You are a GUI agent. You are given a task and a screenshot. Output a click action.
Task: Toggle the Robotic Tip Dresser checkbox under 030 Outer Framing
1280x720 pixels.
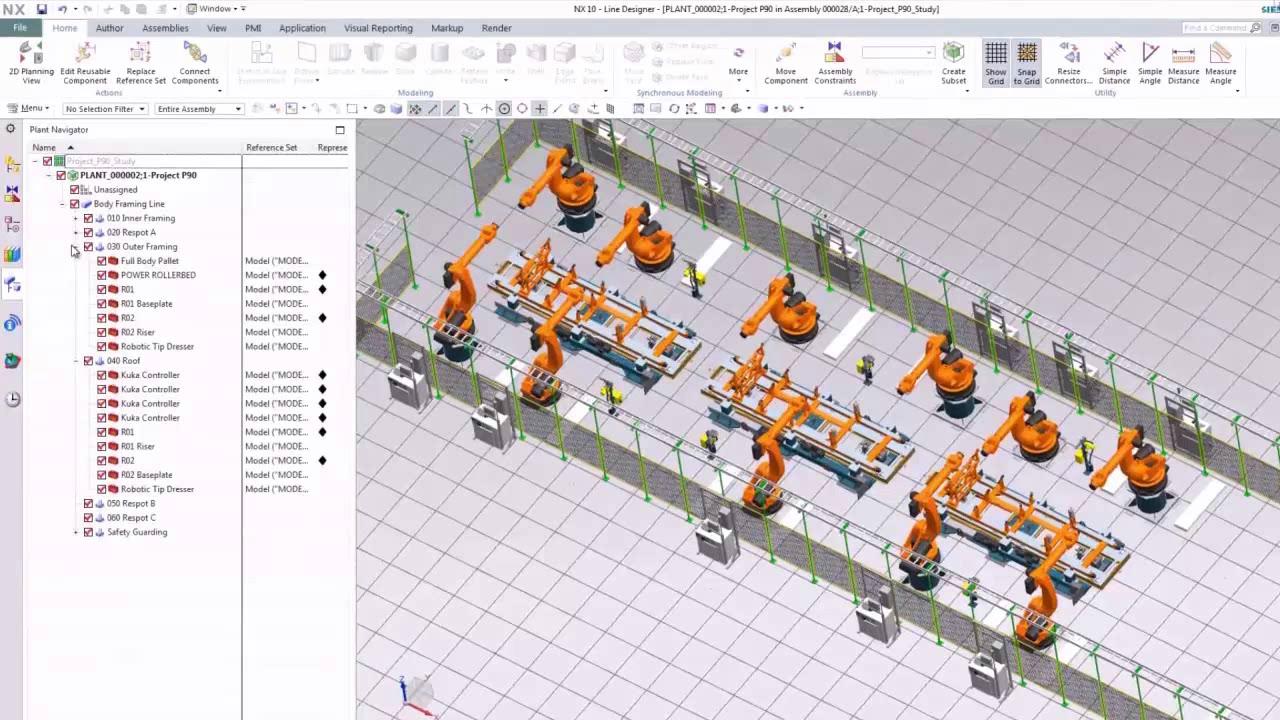101,347
